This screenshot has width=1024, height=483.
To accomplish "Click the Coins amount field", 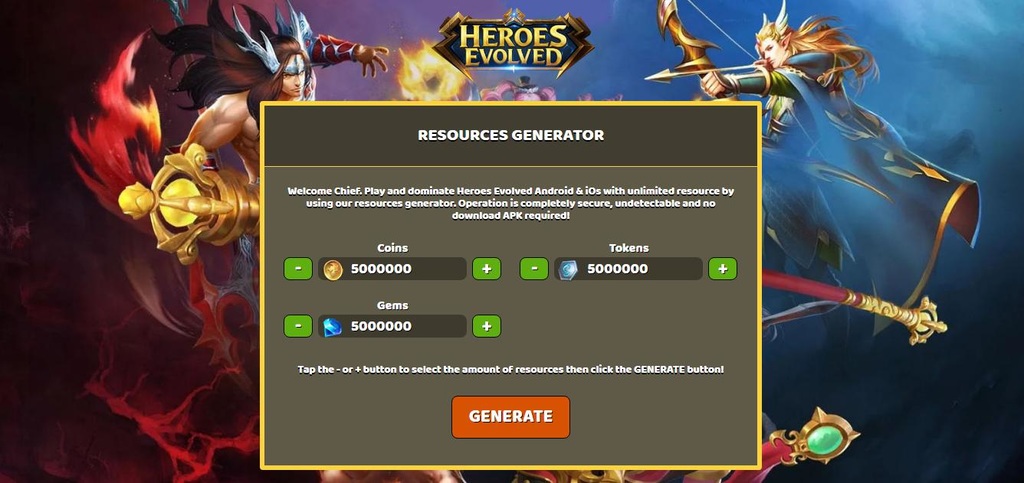I will [x=392, y=269].
